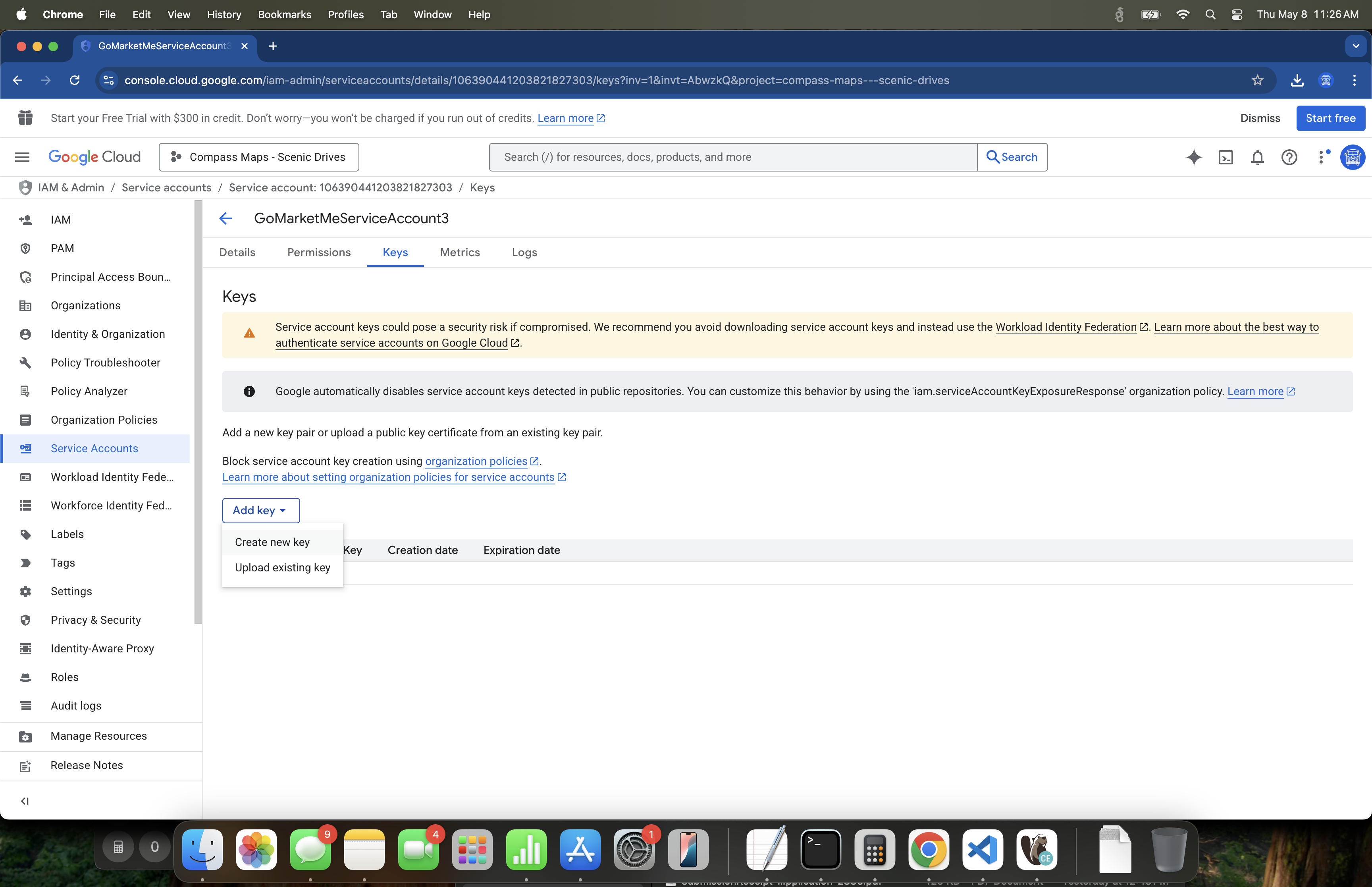
Task: Open the History menu in the menu bar
Action: click(224, 14)
